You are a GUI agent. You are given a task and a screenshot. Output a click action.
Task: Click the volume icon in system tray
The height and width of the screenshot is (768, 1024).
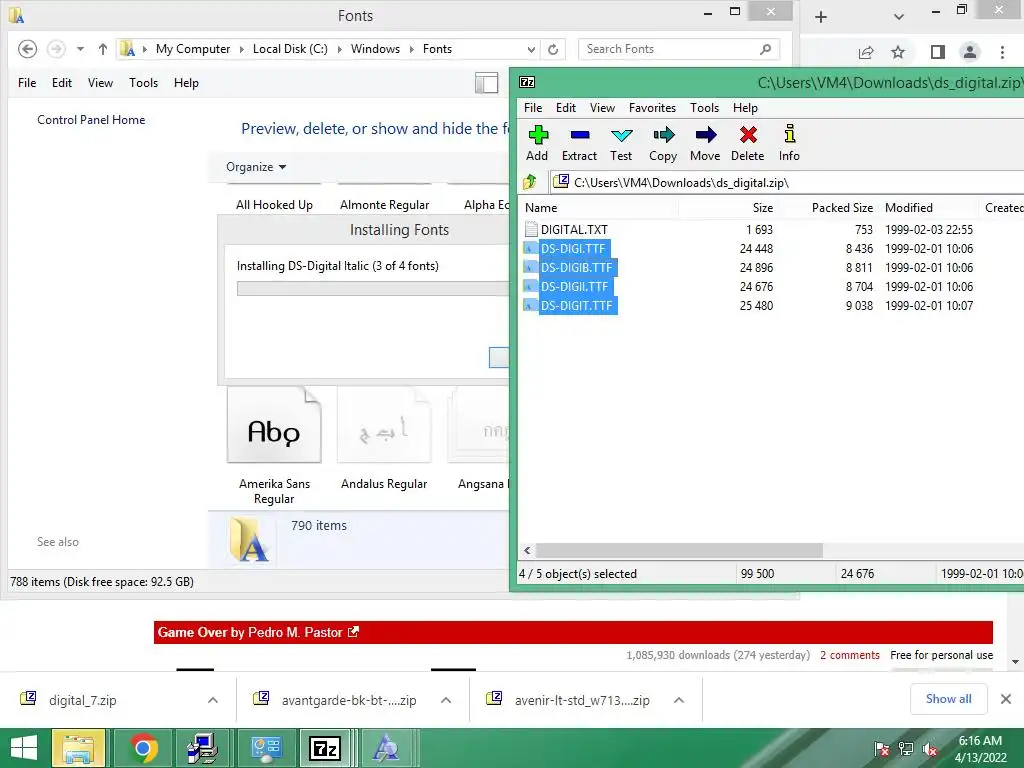coord(929,749)
